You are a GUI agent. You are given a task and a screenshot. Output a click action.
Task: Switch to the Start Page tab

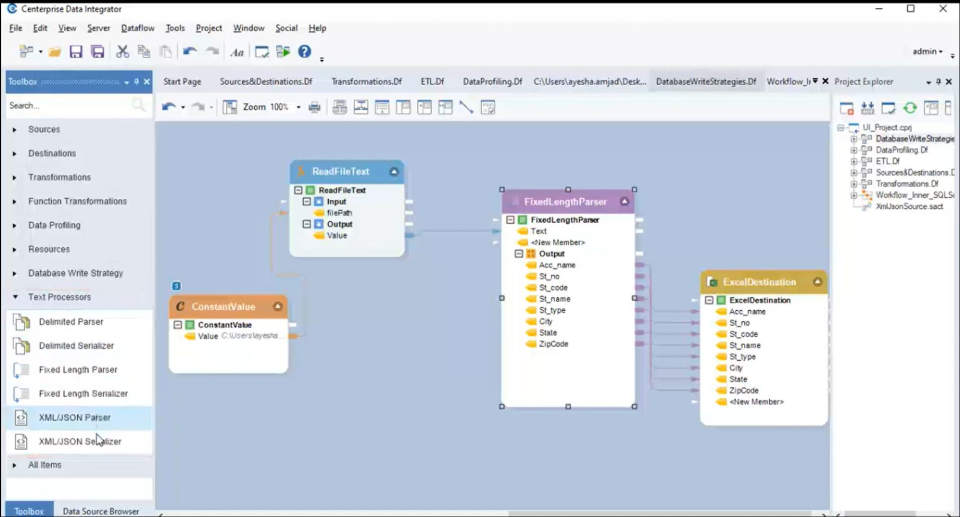[182, 81]
